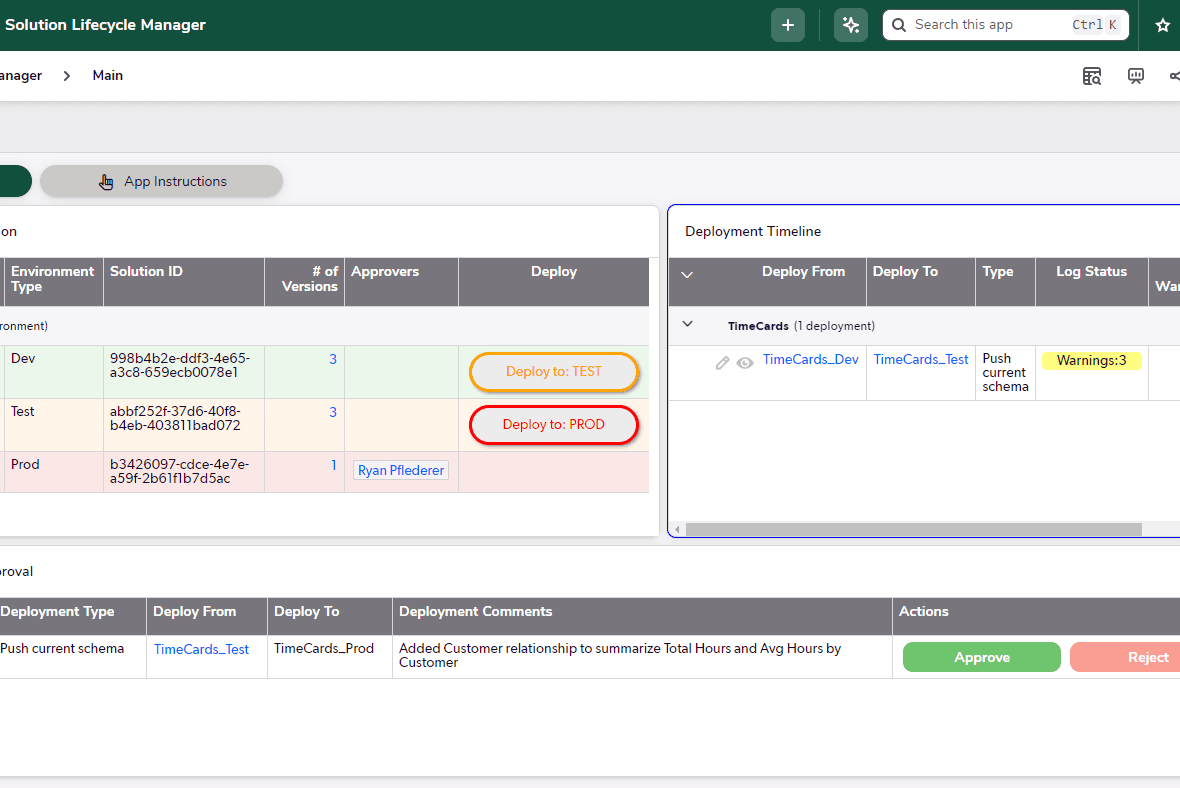Open the record audit search icon

click(1092, 75)
